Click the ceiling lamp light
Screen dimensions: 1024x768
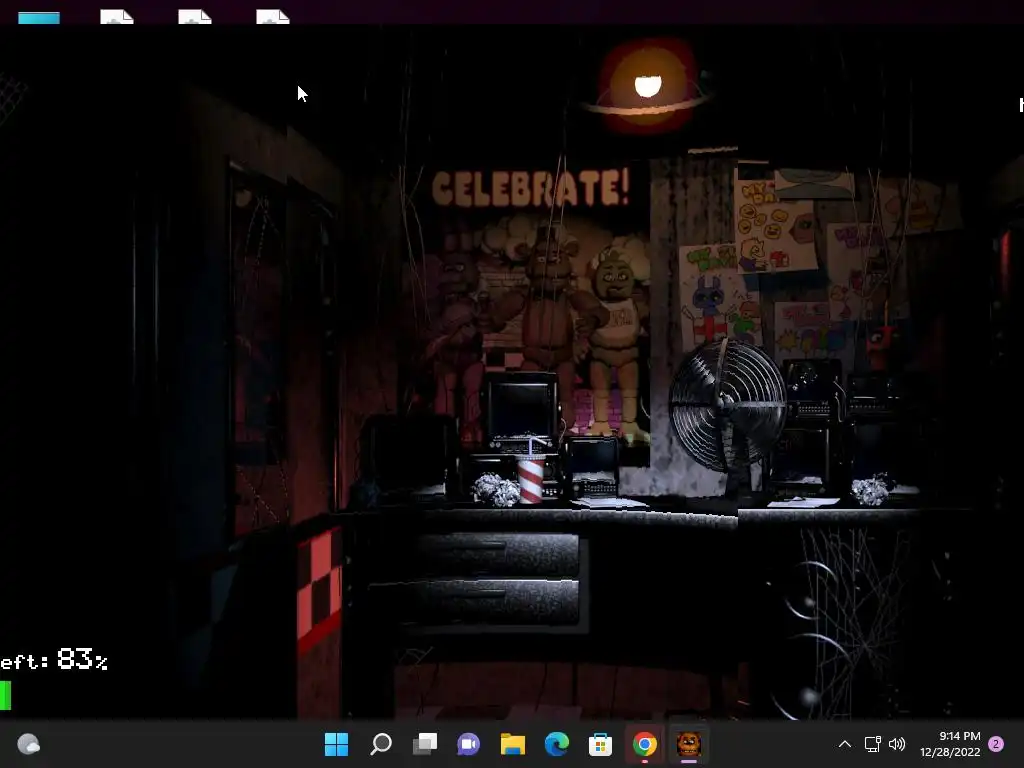(x=647, y=87)
